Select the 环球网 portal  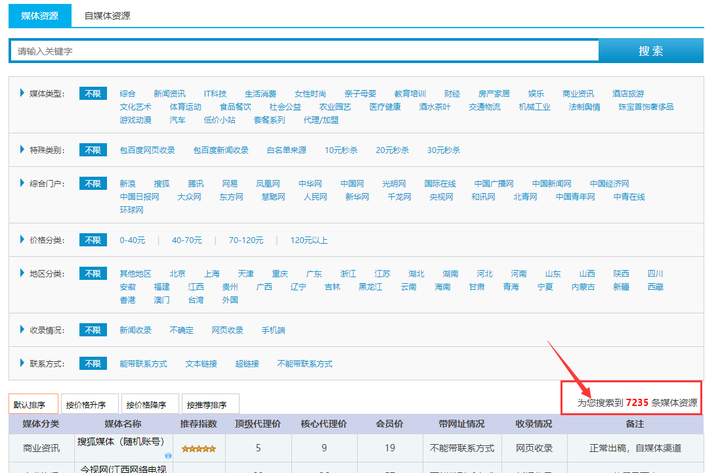pyautogui.click(x=132, y=210)
